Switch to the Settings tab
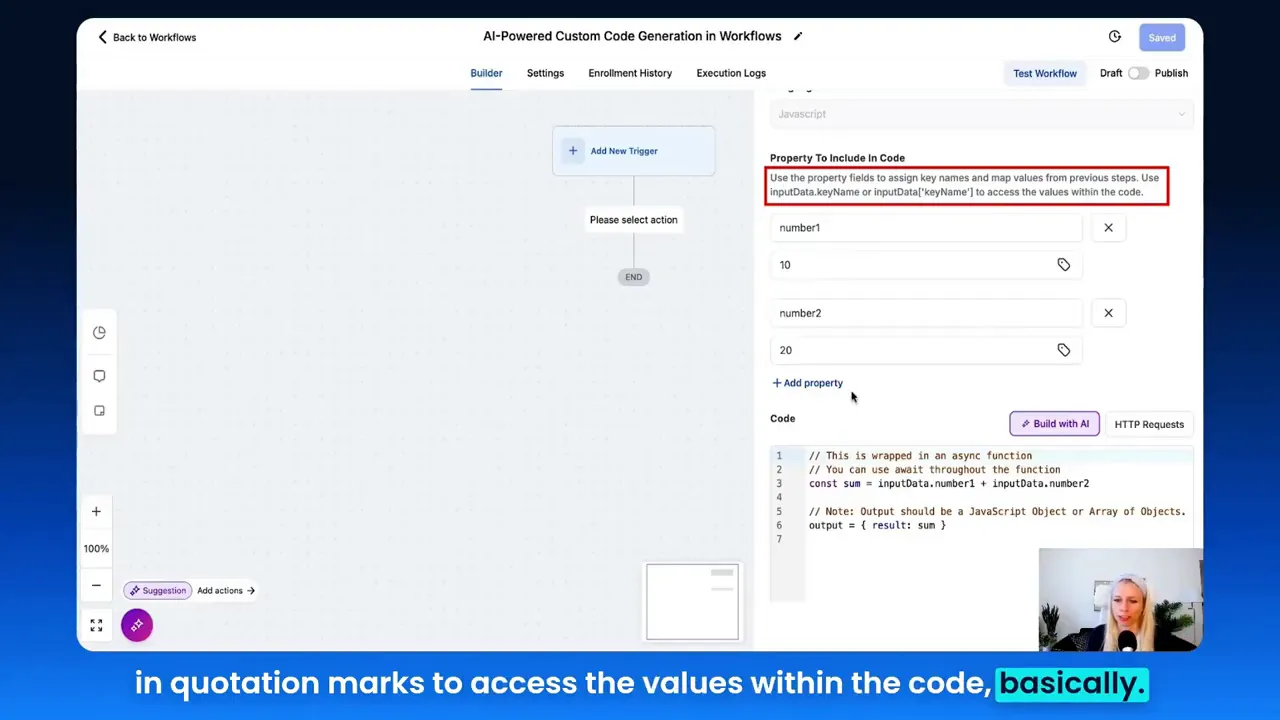1280x720 pixels. pyautogui.click(x=545, y=72)
